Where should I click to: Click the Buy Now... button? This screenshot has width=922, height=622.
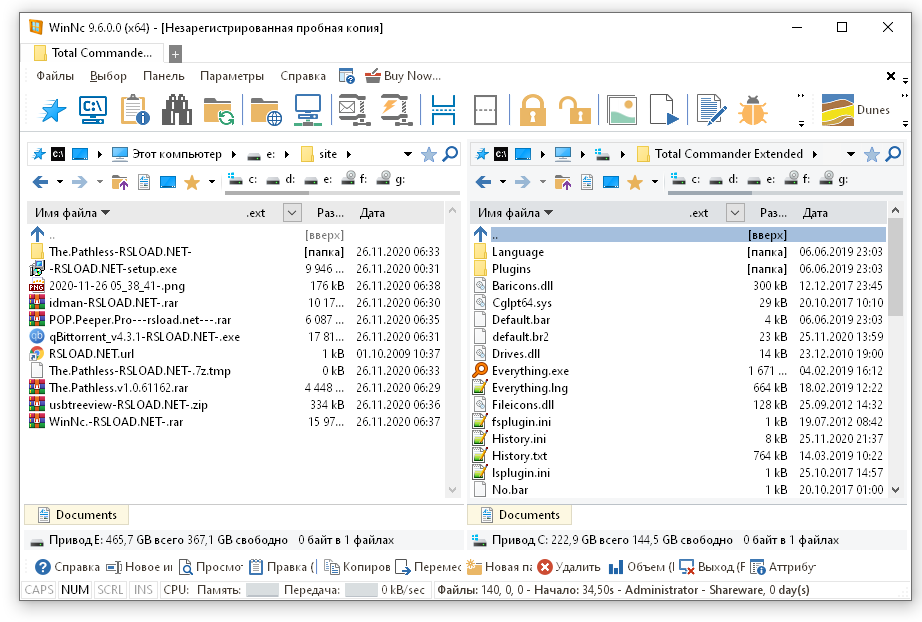tap(403, 76)
